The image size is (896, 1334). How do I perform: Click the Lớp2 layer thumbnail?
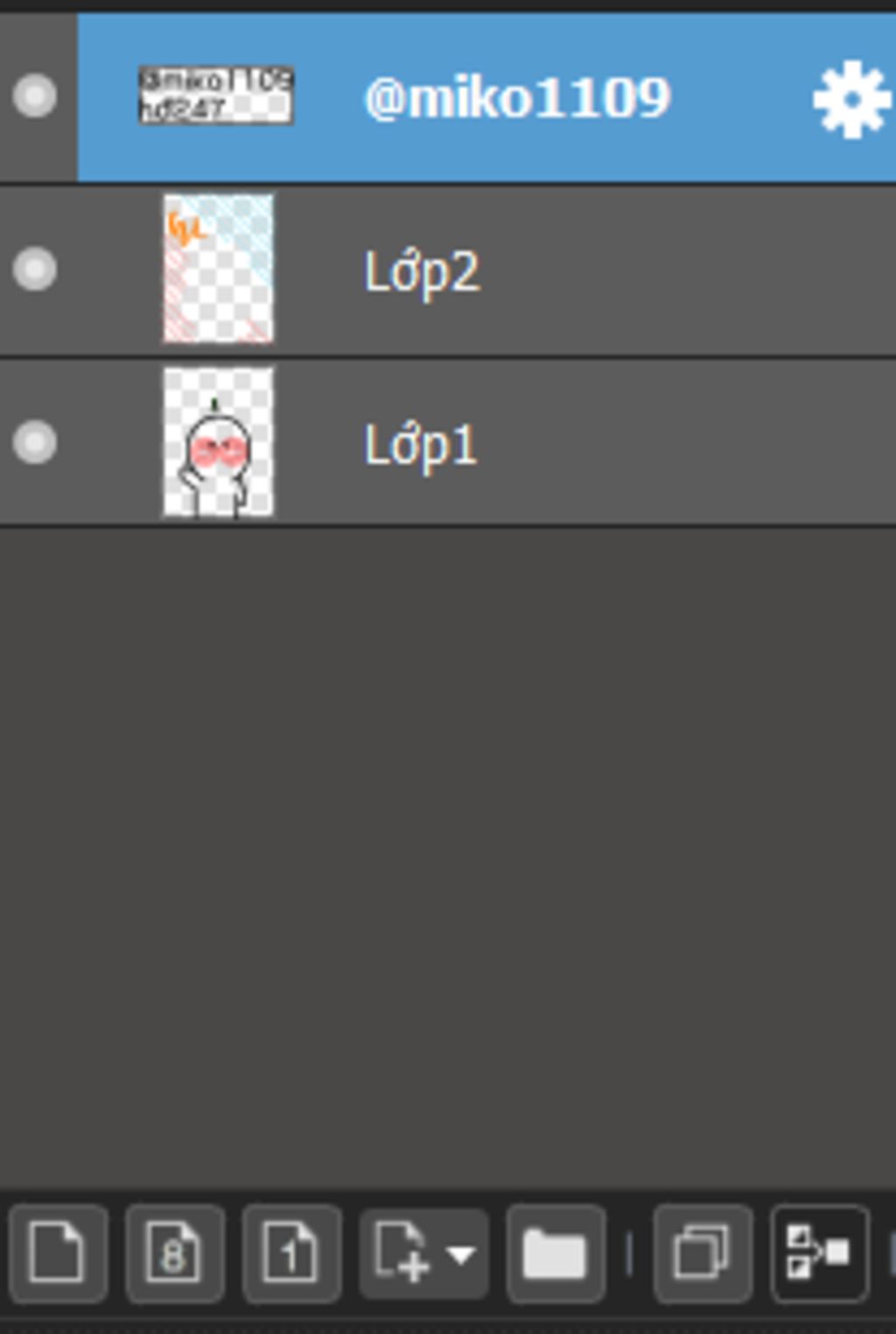coord(218,269)
